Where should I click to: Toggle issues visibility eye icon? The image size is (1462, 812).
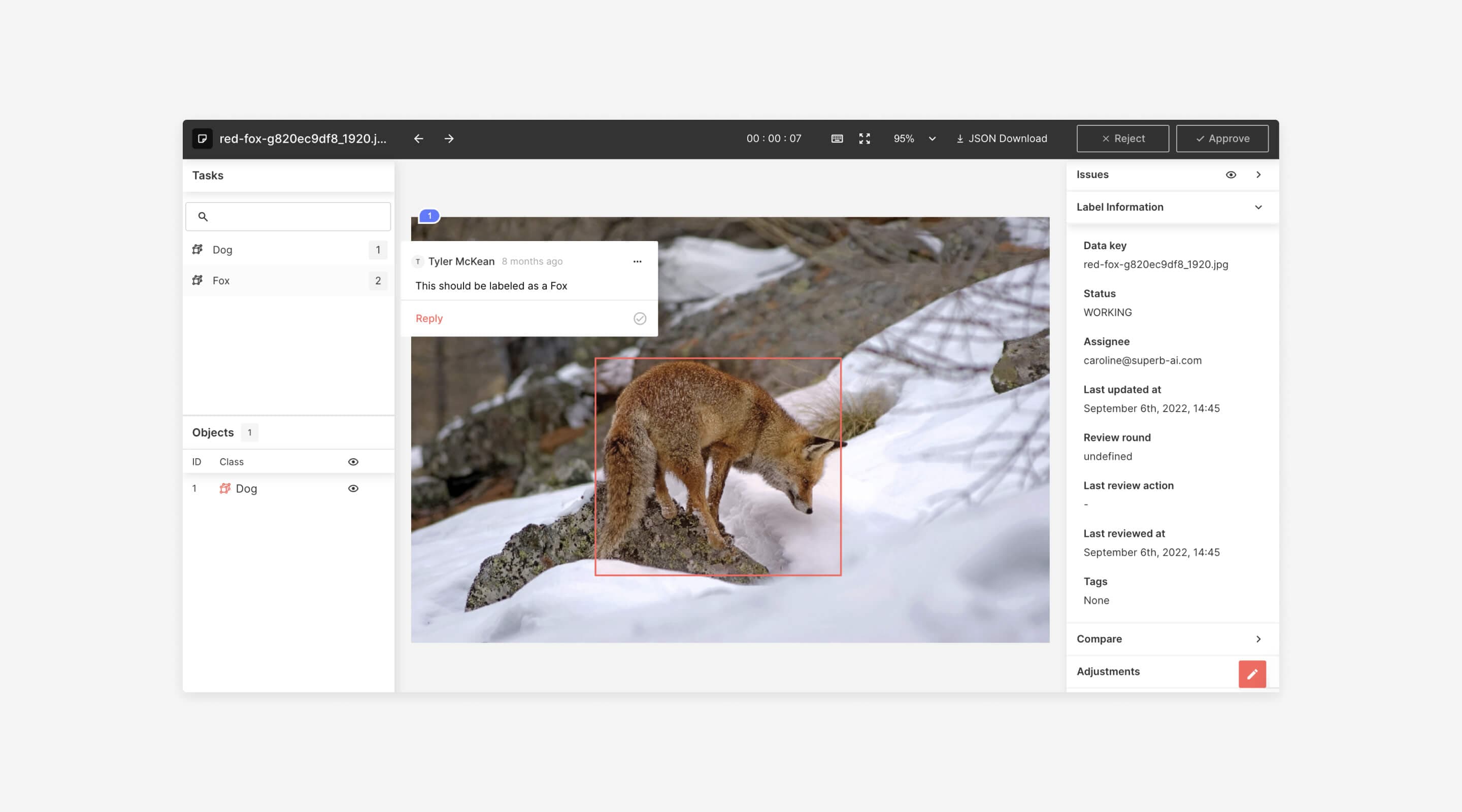coord(1231,175)
